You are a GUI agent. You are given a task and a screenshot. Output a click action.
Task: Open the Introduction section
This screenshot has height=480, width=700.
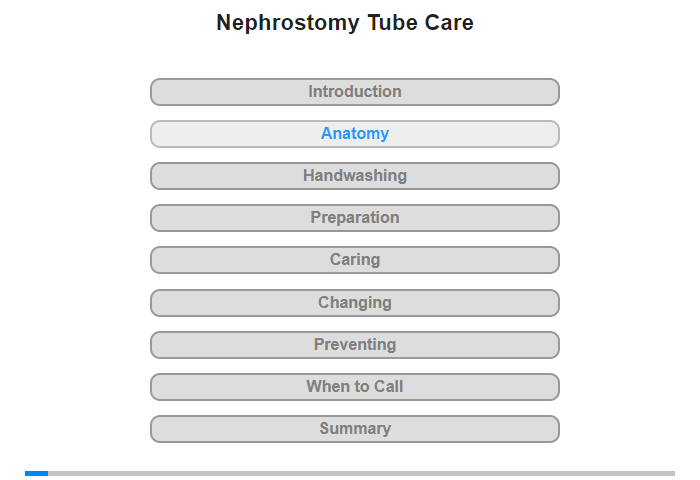point(354,92)
